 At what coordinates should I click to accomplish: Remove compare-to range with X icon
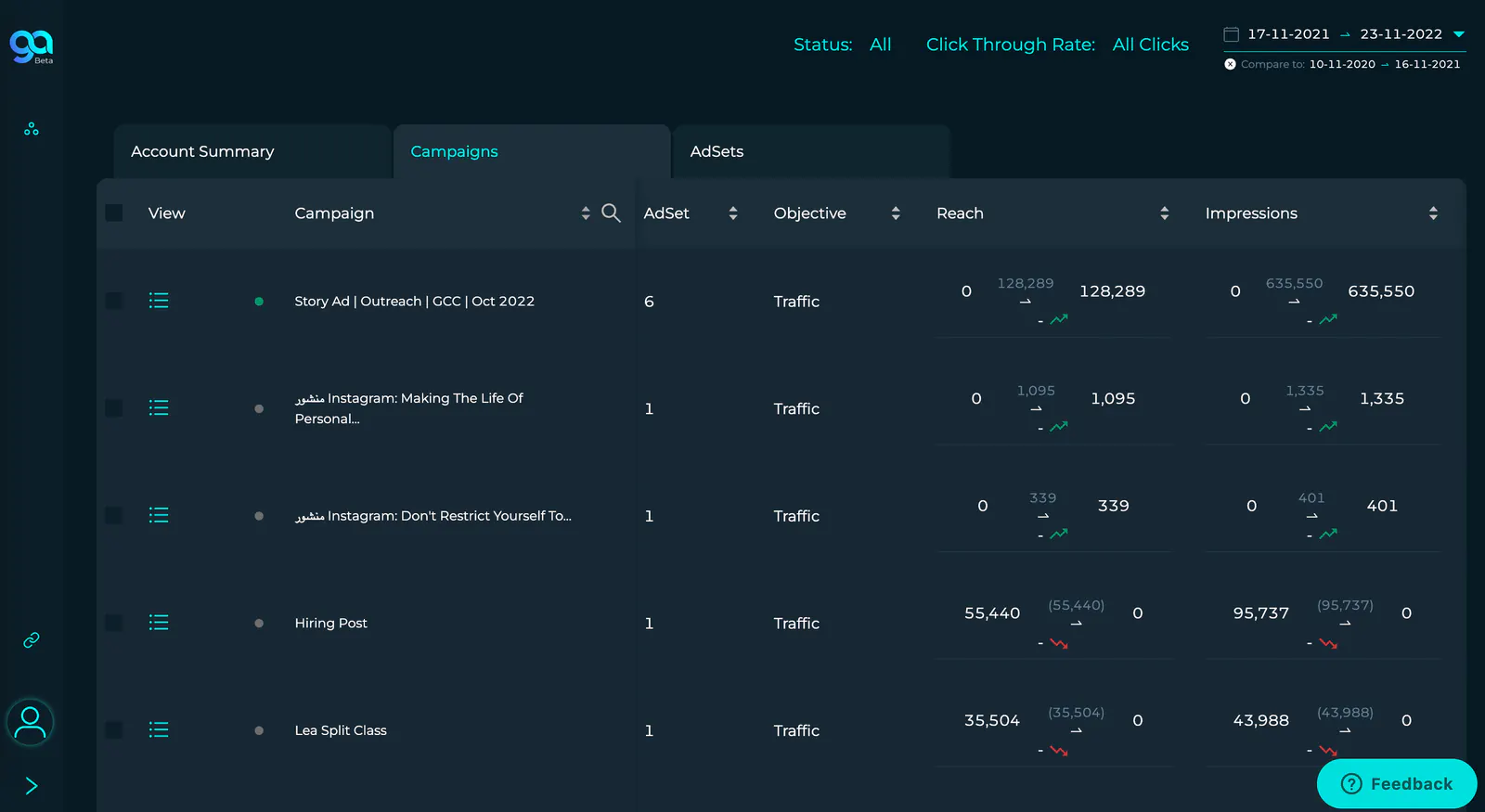(x=1230, y=64)
